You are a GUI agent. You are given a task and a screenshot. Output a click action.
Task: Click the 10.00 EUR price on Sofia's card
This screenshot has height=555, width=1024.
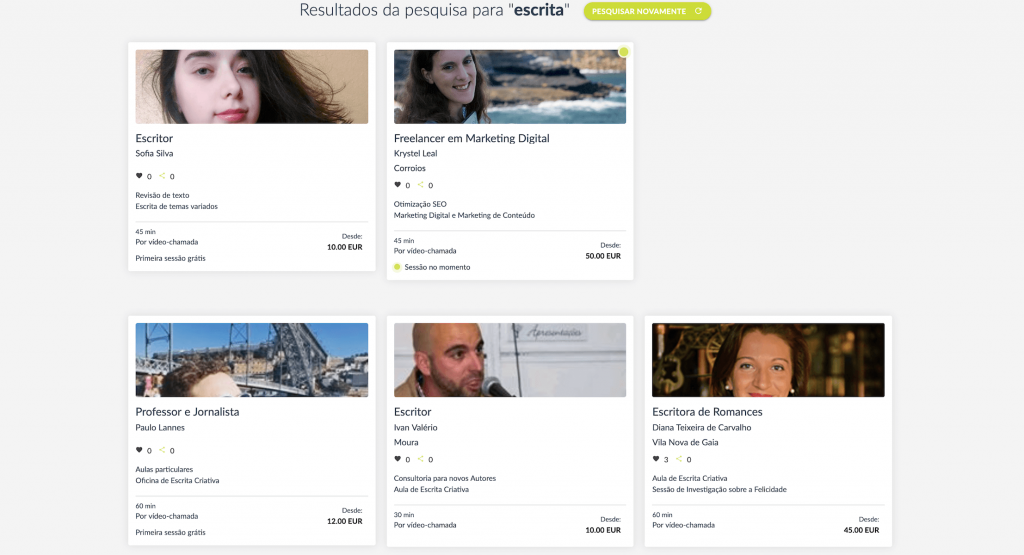[x=345, y=247]
